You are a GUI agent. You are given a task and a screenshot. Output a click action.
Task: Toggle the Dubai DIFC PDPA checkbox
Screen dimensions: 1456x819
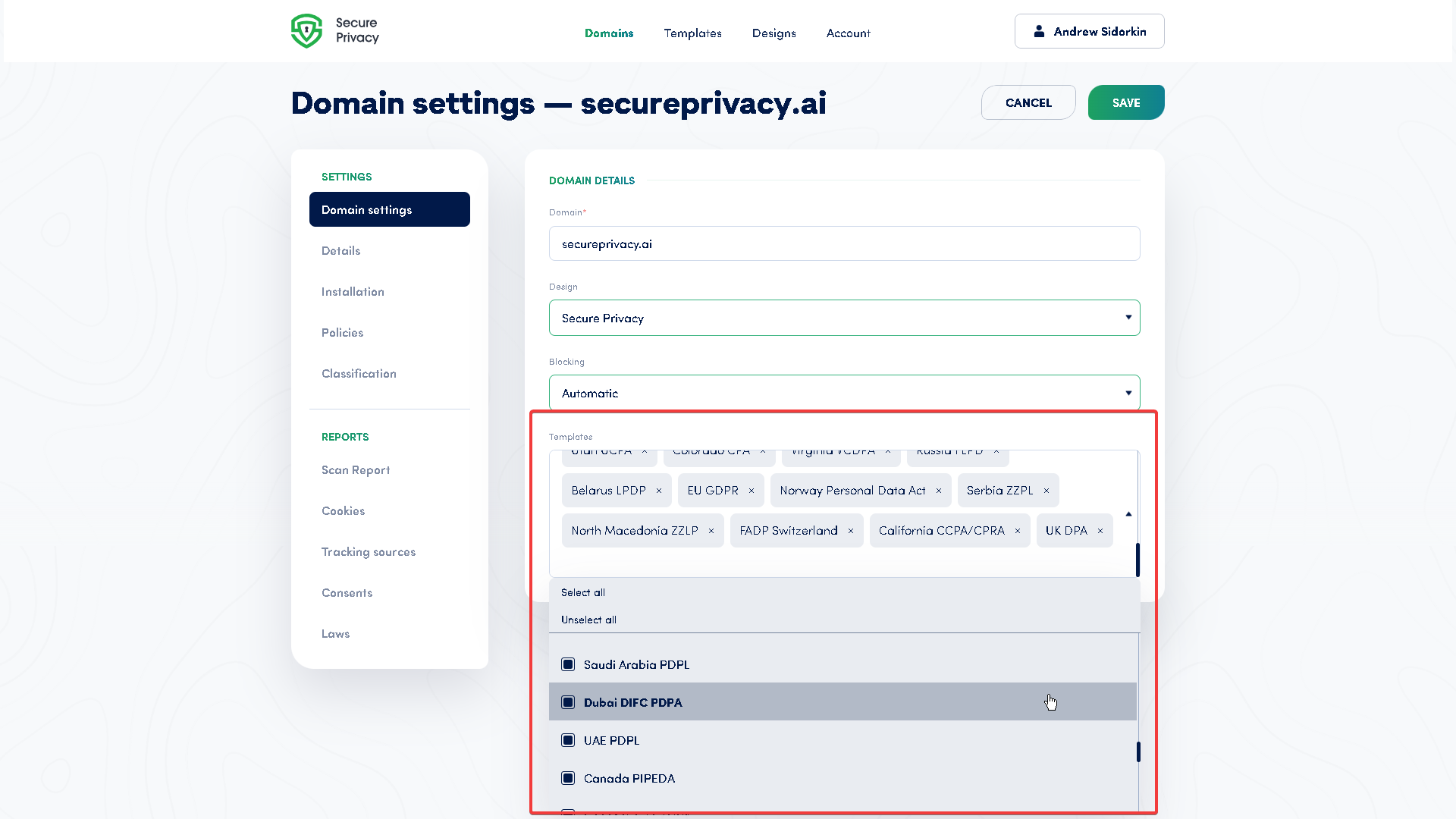coord(568,701)
